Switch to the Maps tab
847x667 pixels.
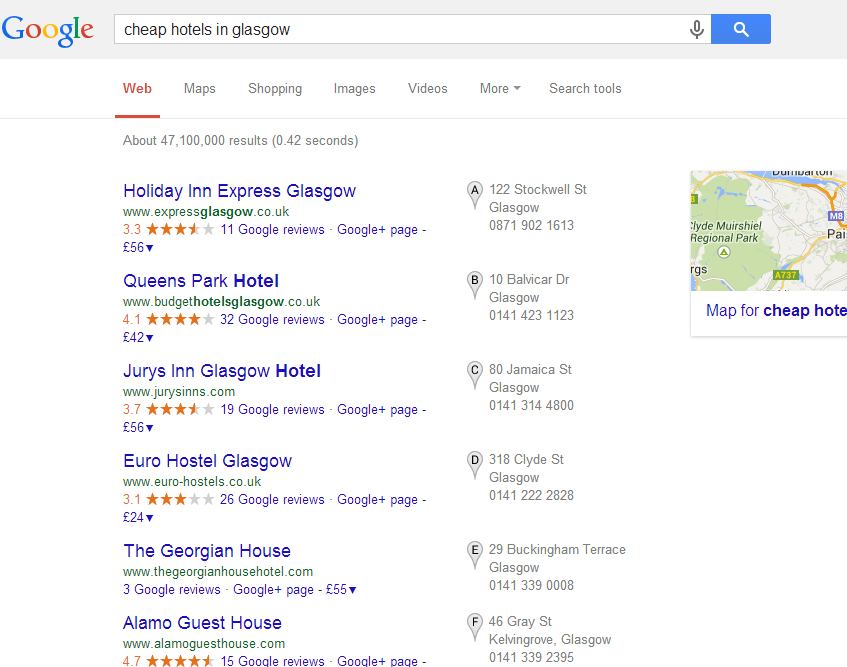199,89
